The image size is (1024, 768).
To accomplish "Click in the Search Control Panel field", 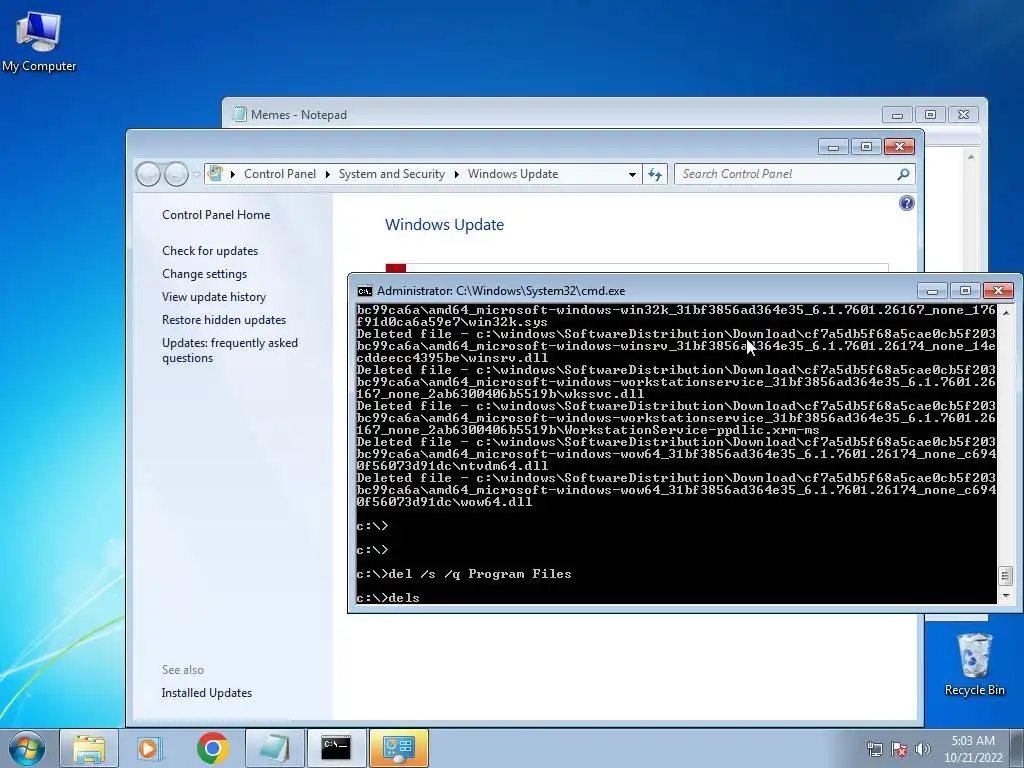I will [786, 174].
